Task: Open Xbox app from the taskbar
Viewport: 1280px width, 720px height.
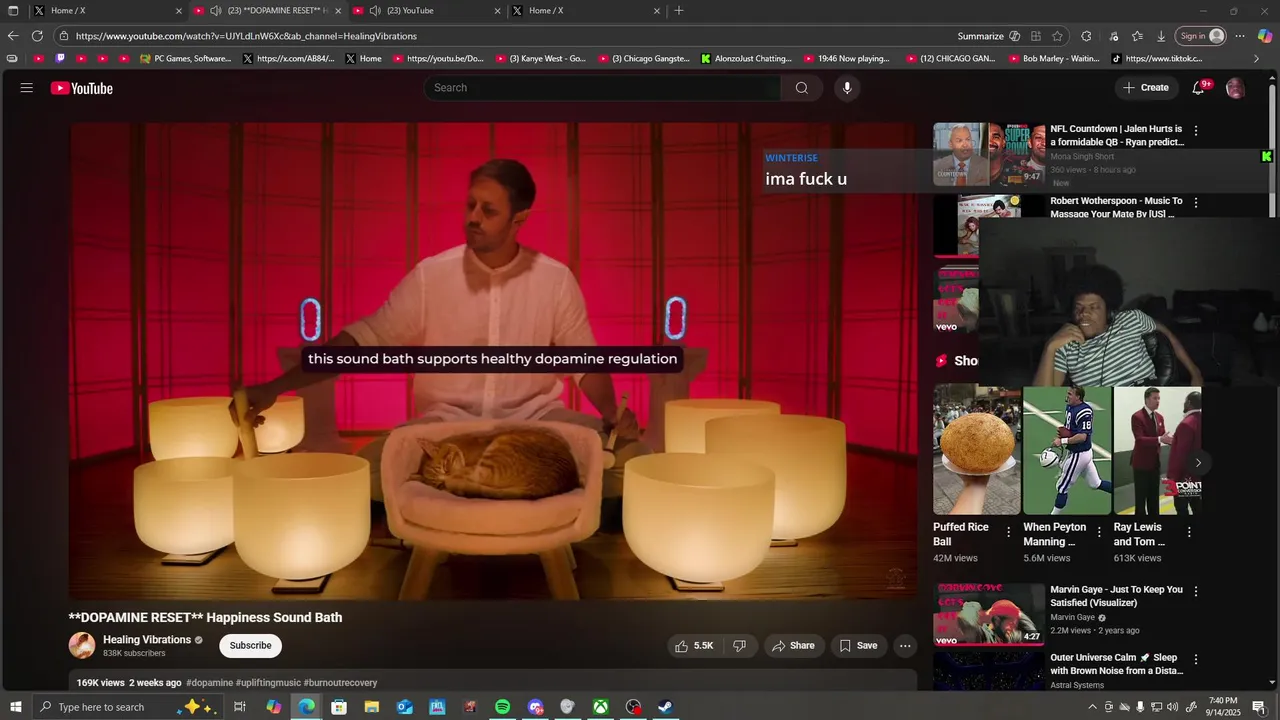Action: point(600,707)
